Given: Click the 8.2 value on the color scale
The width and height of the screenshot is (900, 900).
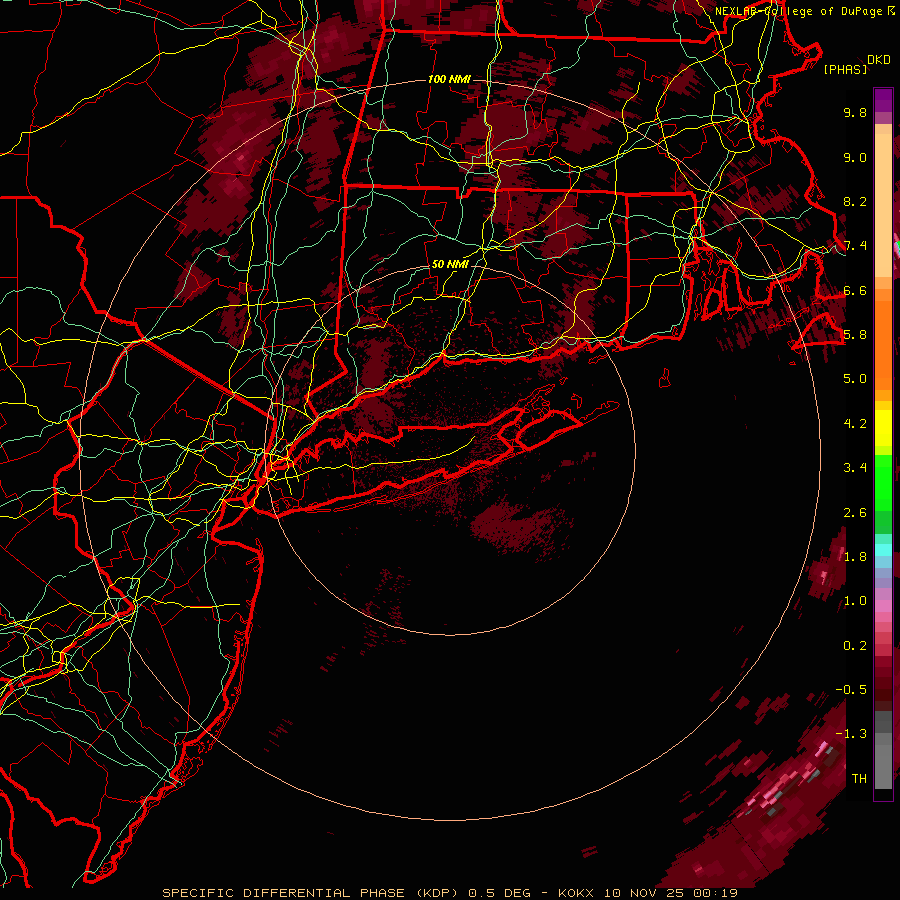Looking at the screenshot, I should (x=855, y=201).
